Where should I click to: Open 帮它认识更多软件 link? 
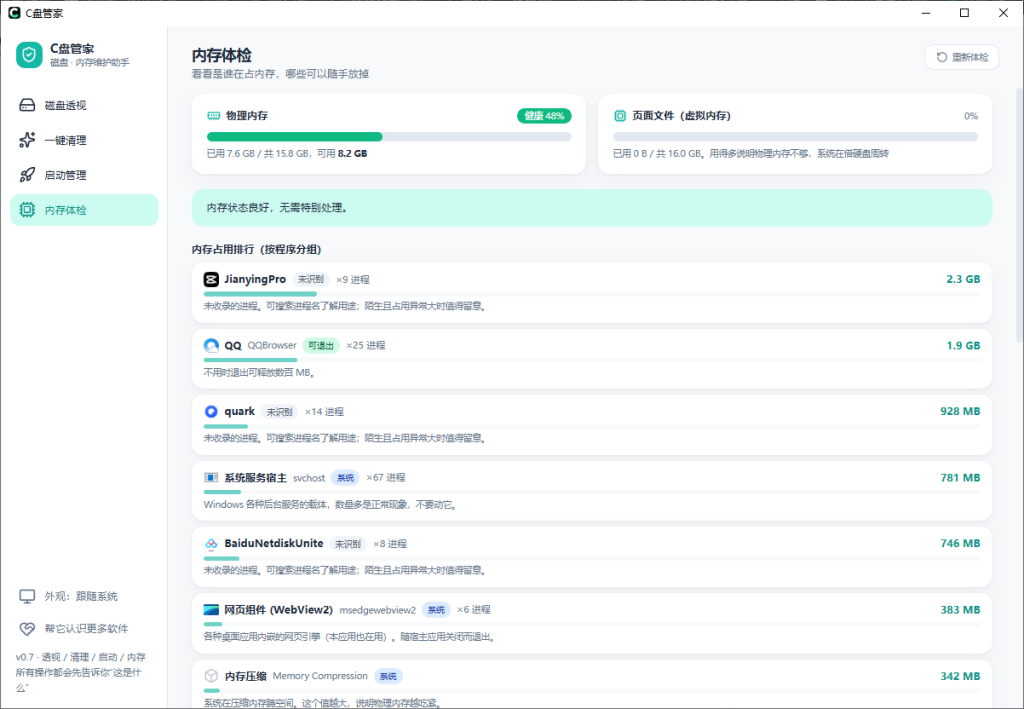click(86, 629)
